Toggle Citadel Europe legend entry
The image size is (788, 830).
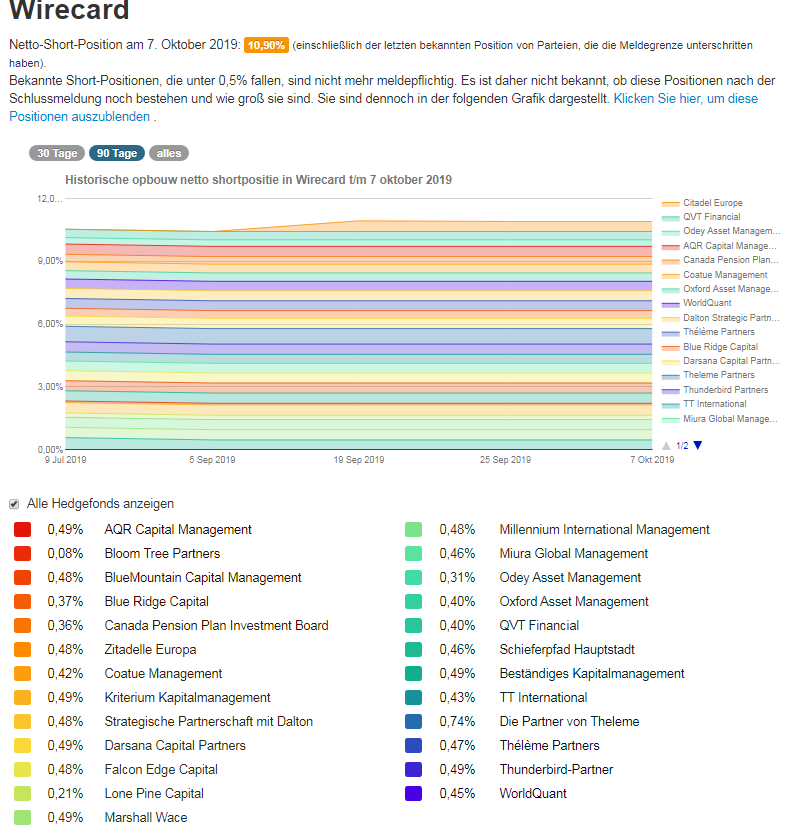click(702, 203)
